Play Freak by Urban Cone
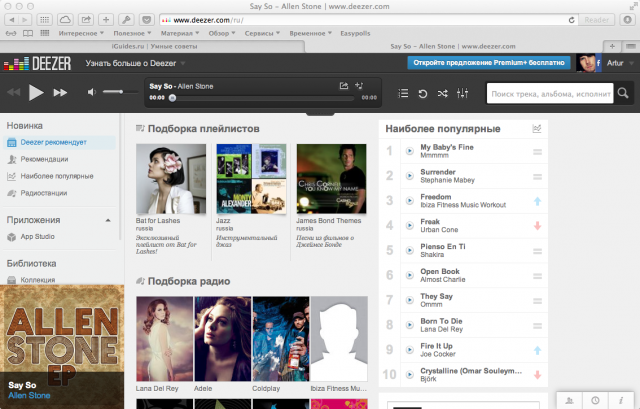This screenshot has height=409, width=640. pos(409,226)
